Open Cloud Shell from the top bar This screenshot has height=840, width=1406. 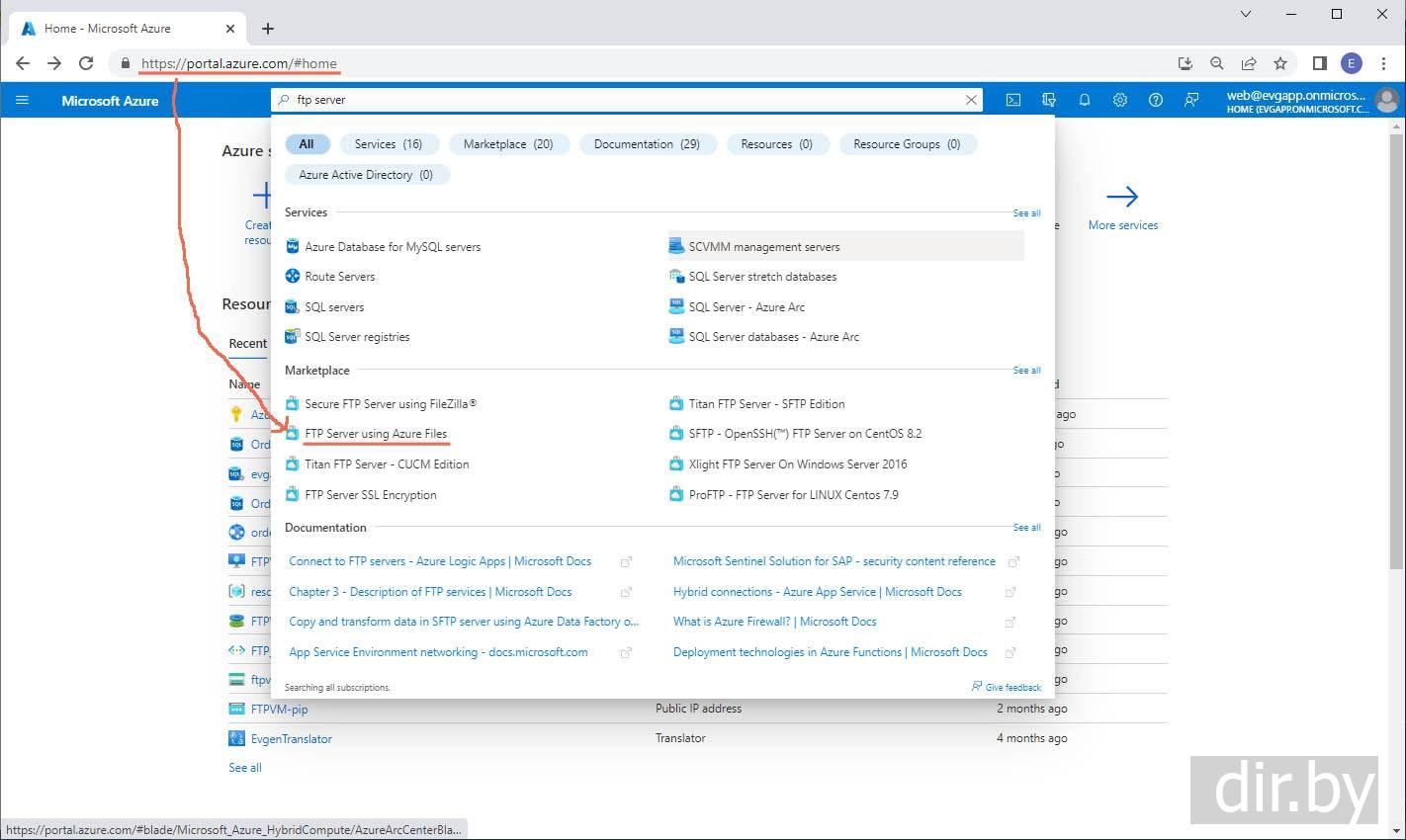point(1013,100)
